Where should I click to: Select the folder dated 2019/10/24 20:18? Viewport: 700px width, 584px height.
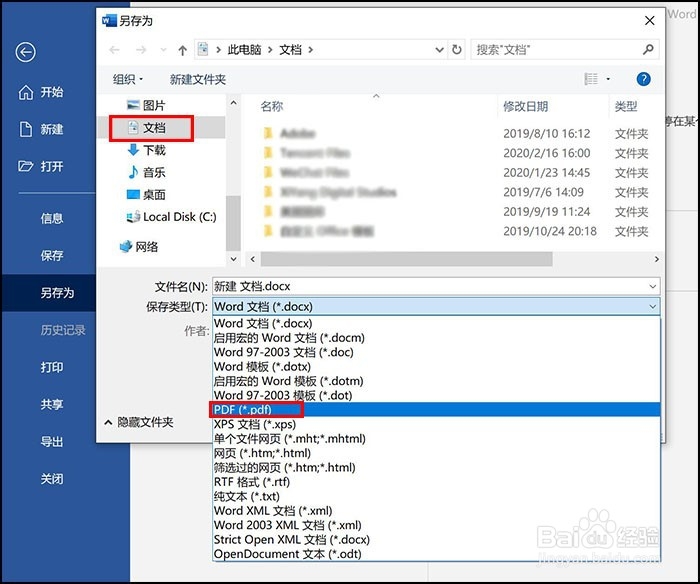pyautogui.click(x=454, y=231)
